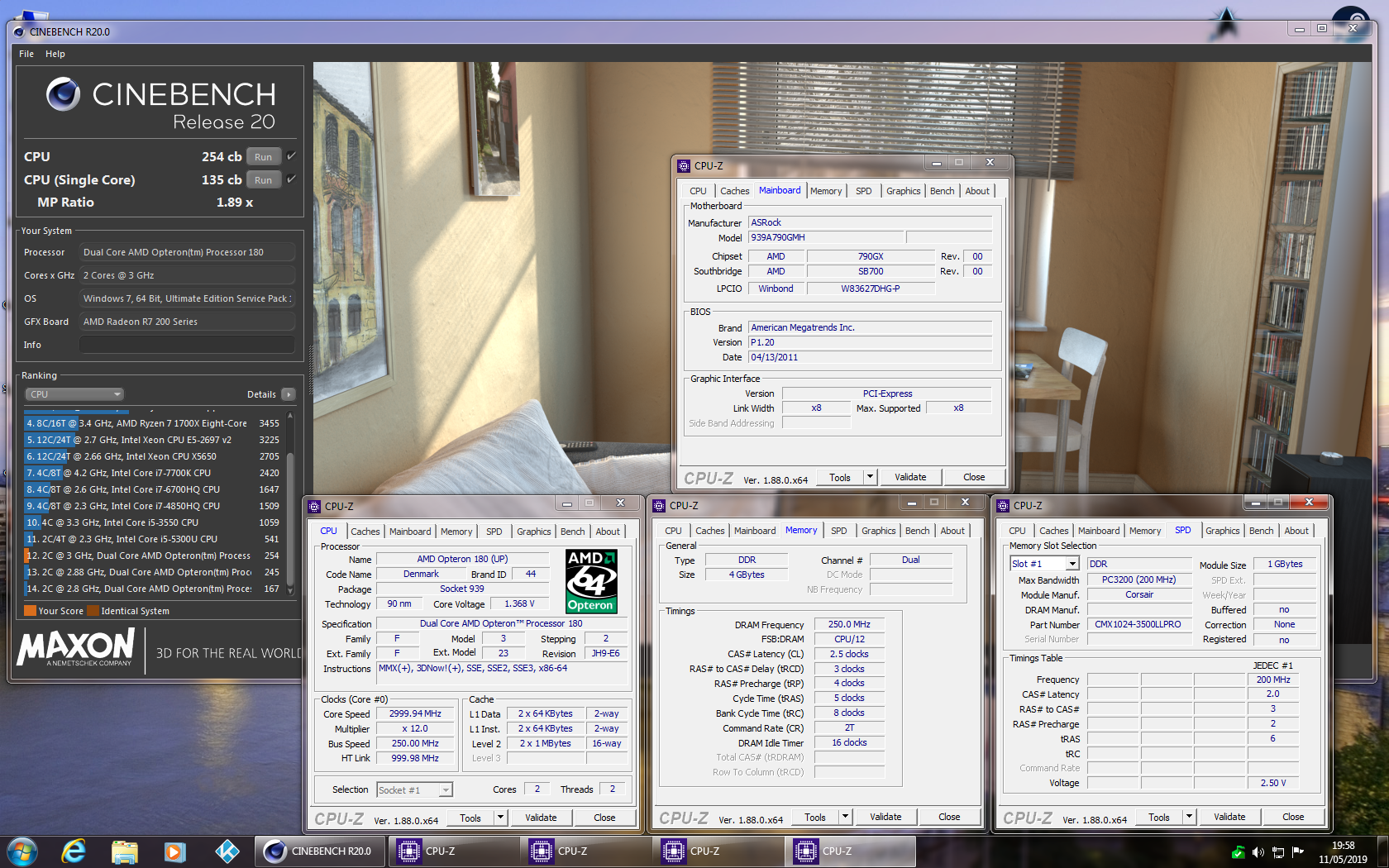Open Bench tab in SPD CPU-Z window

point(1262,531)
